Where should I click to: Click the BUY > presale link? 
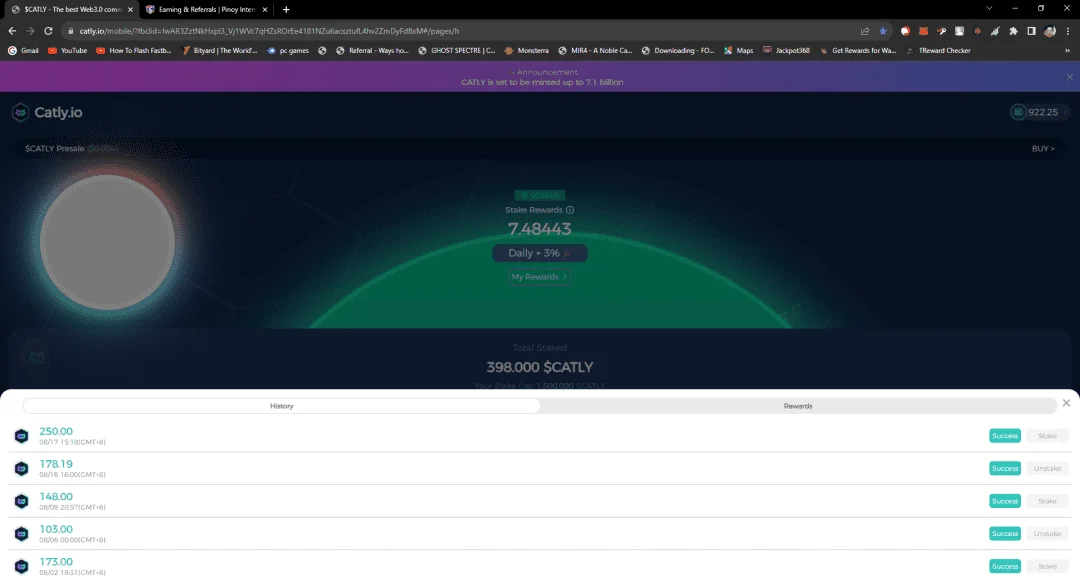[1043, 148]
